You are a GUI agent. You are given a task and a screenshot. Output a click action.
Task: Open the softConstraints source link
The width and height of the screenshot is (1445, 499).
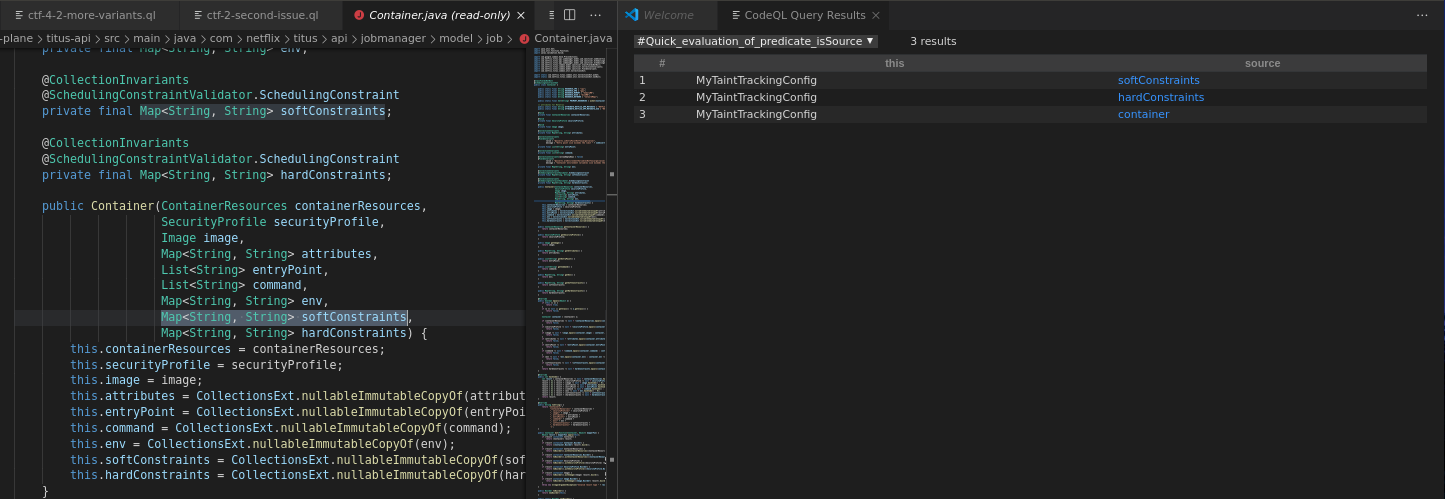1158,80
